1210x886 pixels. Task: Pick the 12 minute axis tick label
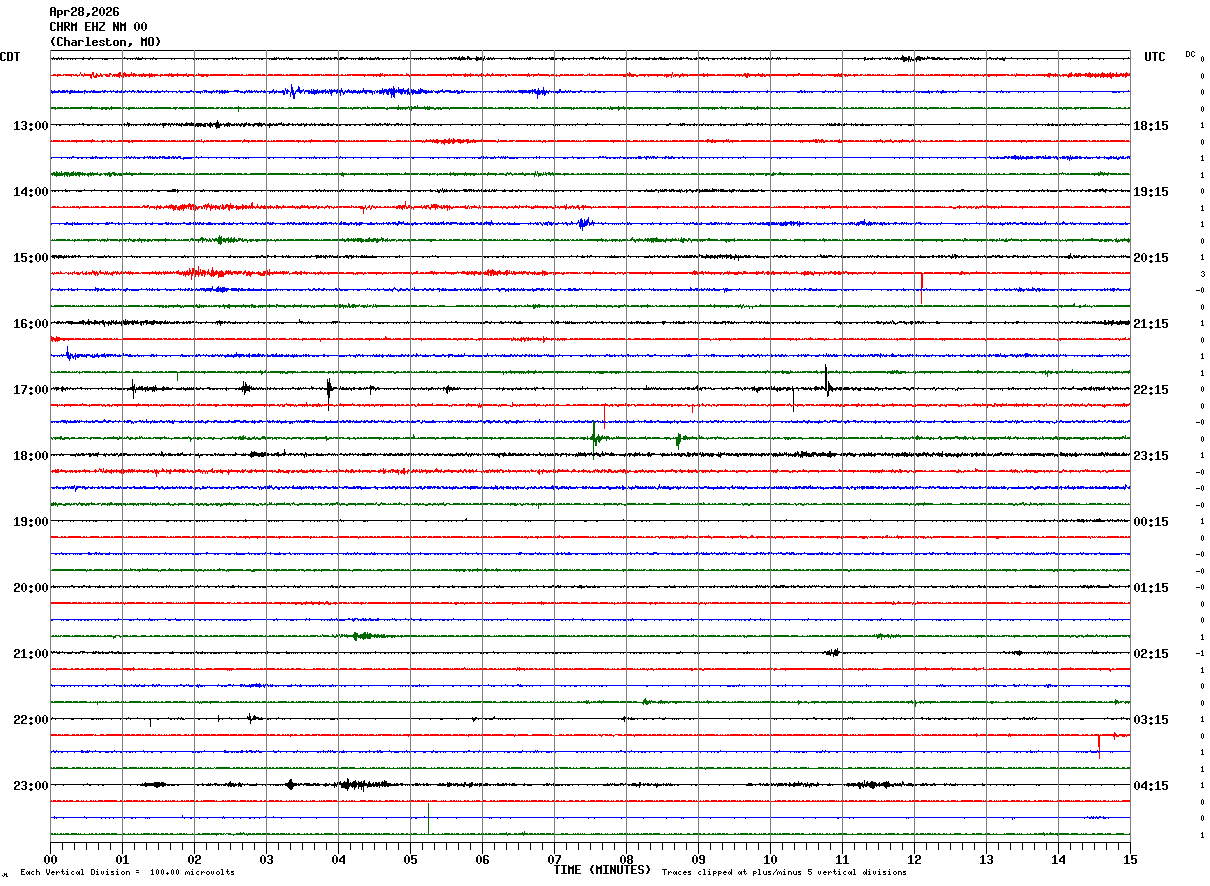tap(914, 859)
